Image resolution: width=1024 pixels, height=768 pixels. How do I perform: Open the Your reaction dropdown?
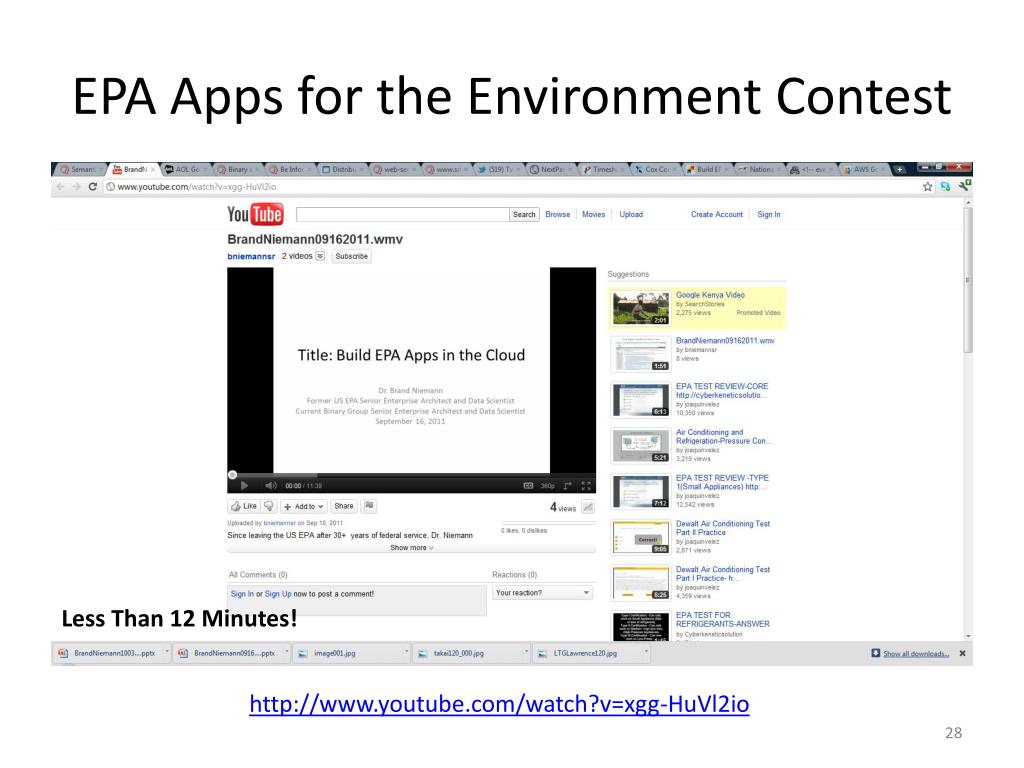(x=543, y=593)
